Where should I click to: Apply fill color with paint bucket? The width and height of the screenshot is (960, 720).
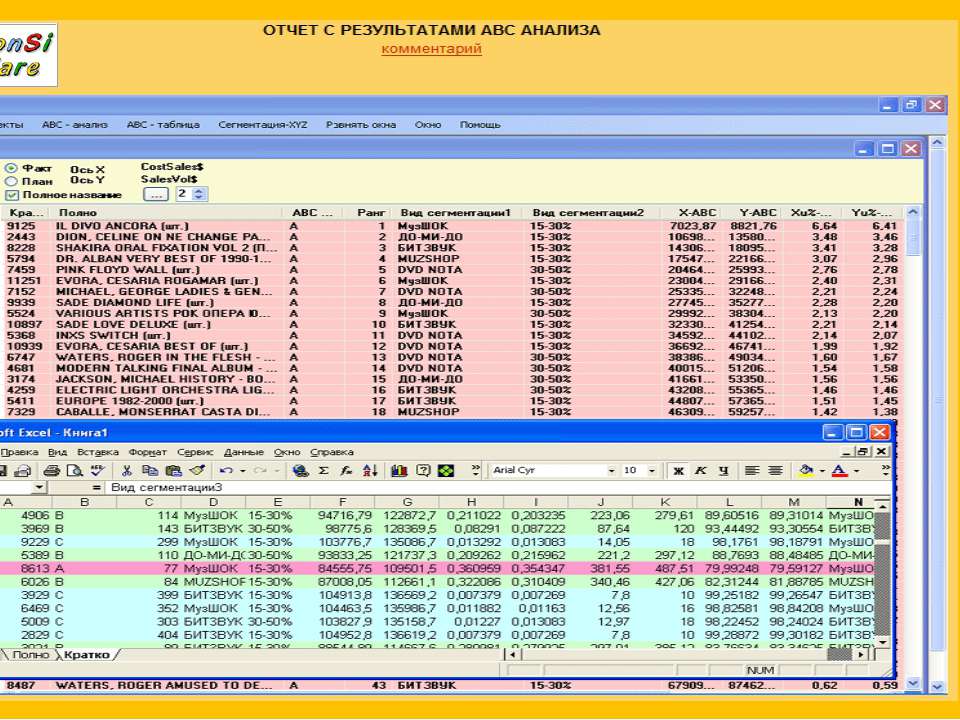coord(806,470)
